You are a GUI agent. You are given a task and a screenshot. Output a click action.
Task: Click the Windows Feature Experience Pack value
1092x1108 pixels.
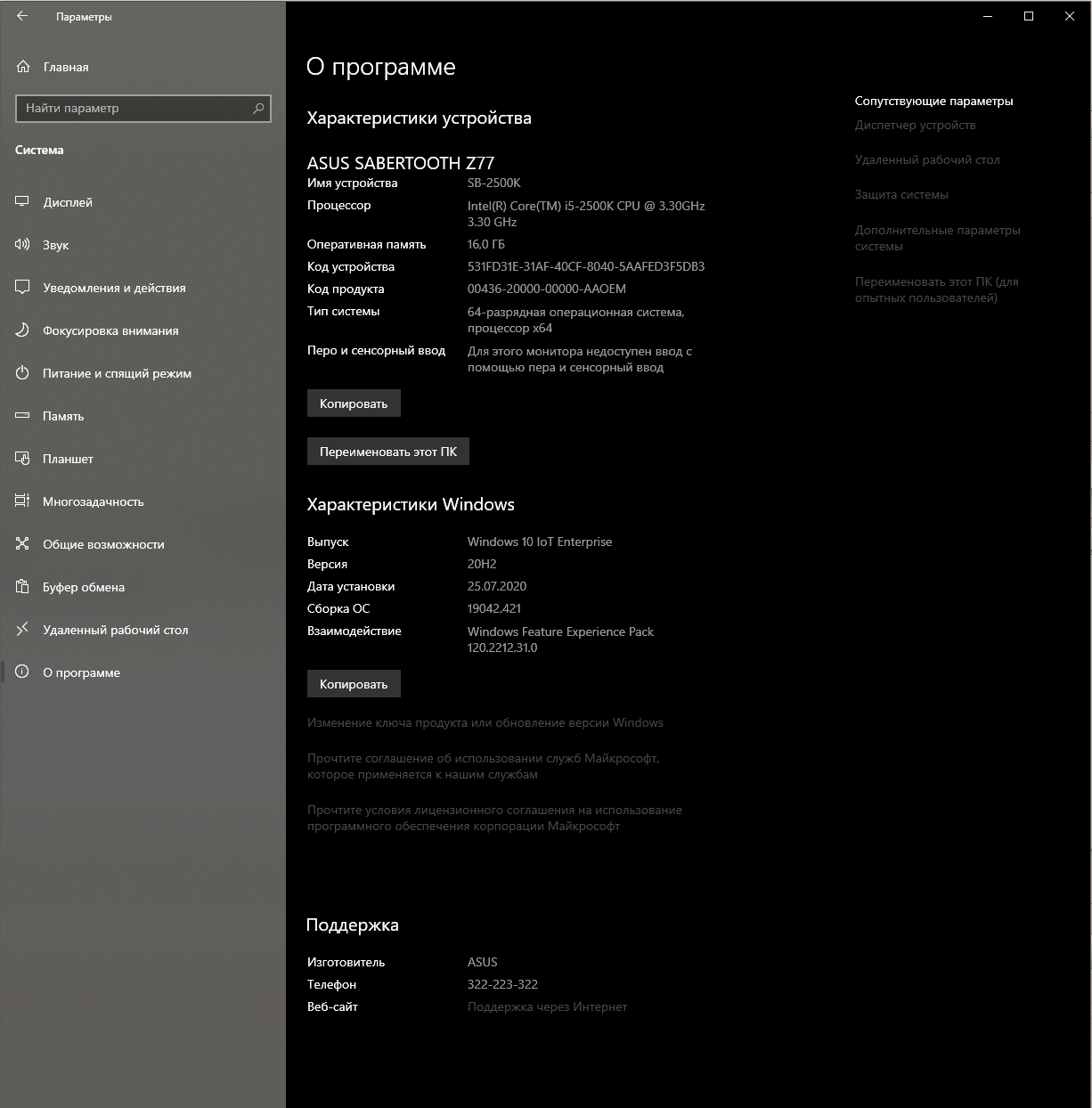560,640
